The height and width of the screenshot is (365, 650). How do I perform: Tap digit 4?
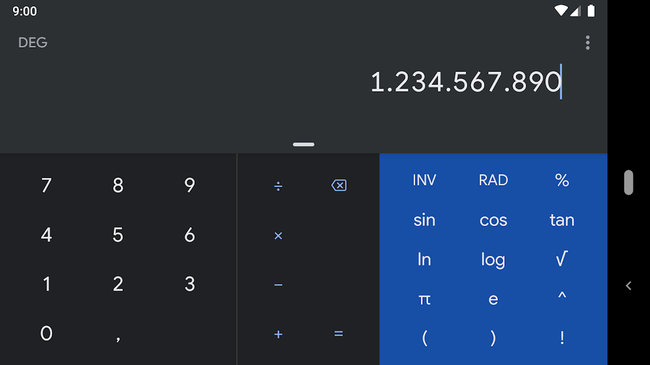(46, 235)
